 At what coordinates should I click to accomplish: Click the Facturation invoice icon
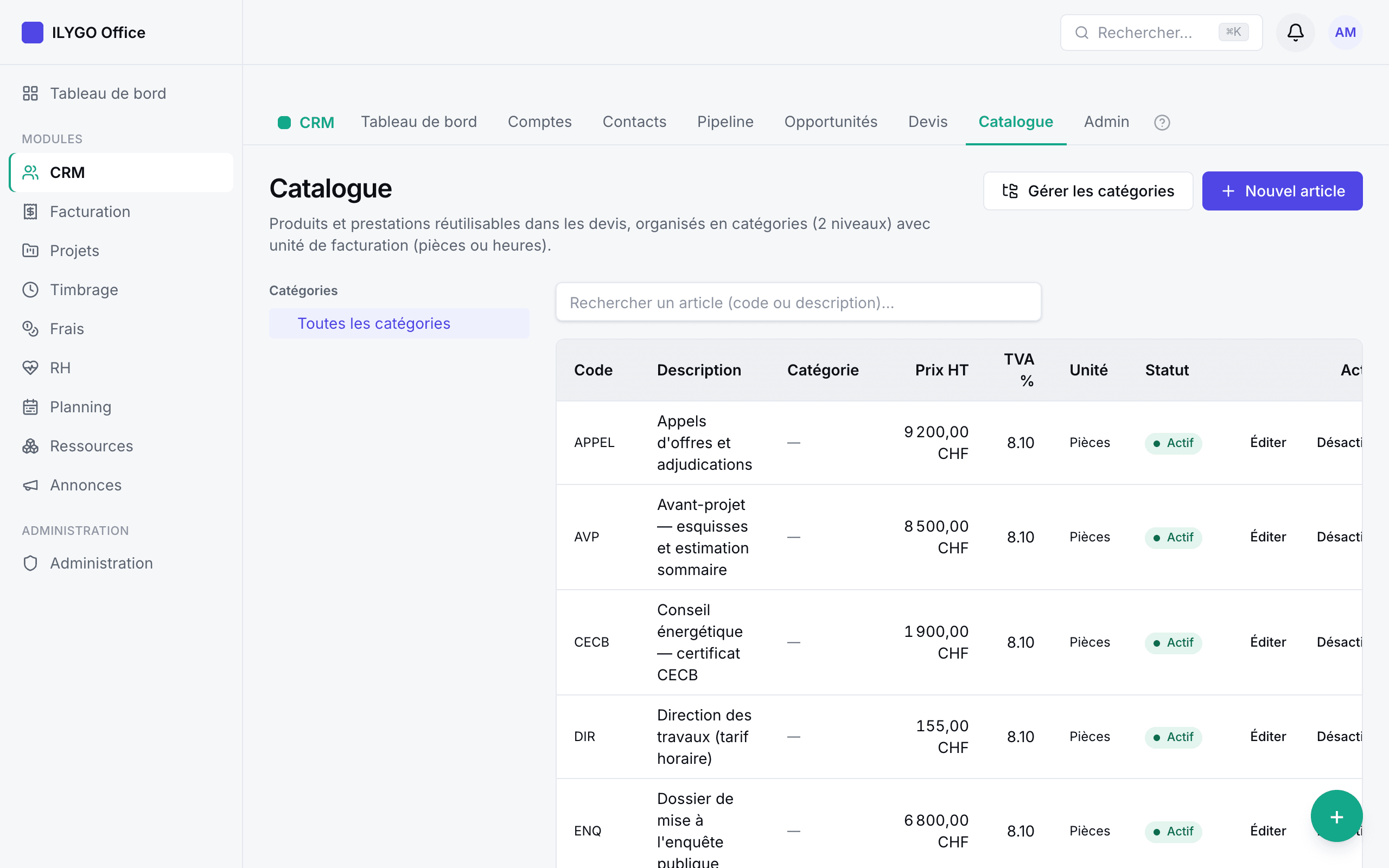coord(30,212)
